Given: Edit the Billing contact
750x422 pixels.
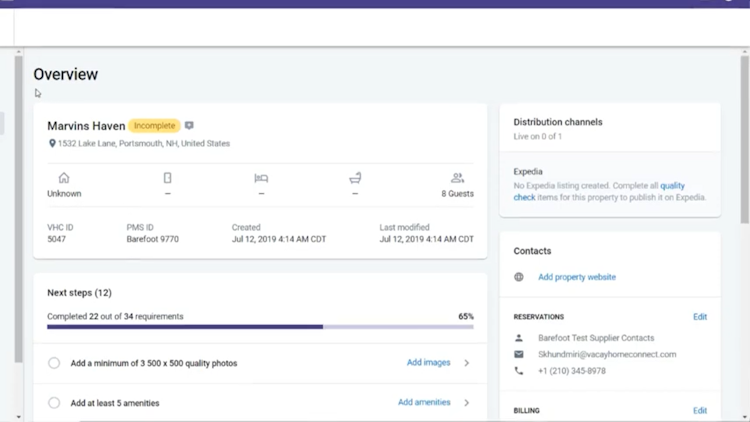Looking at the screenshot, I should (x=700, y=411).
